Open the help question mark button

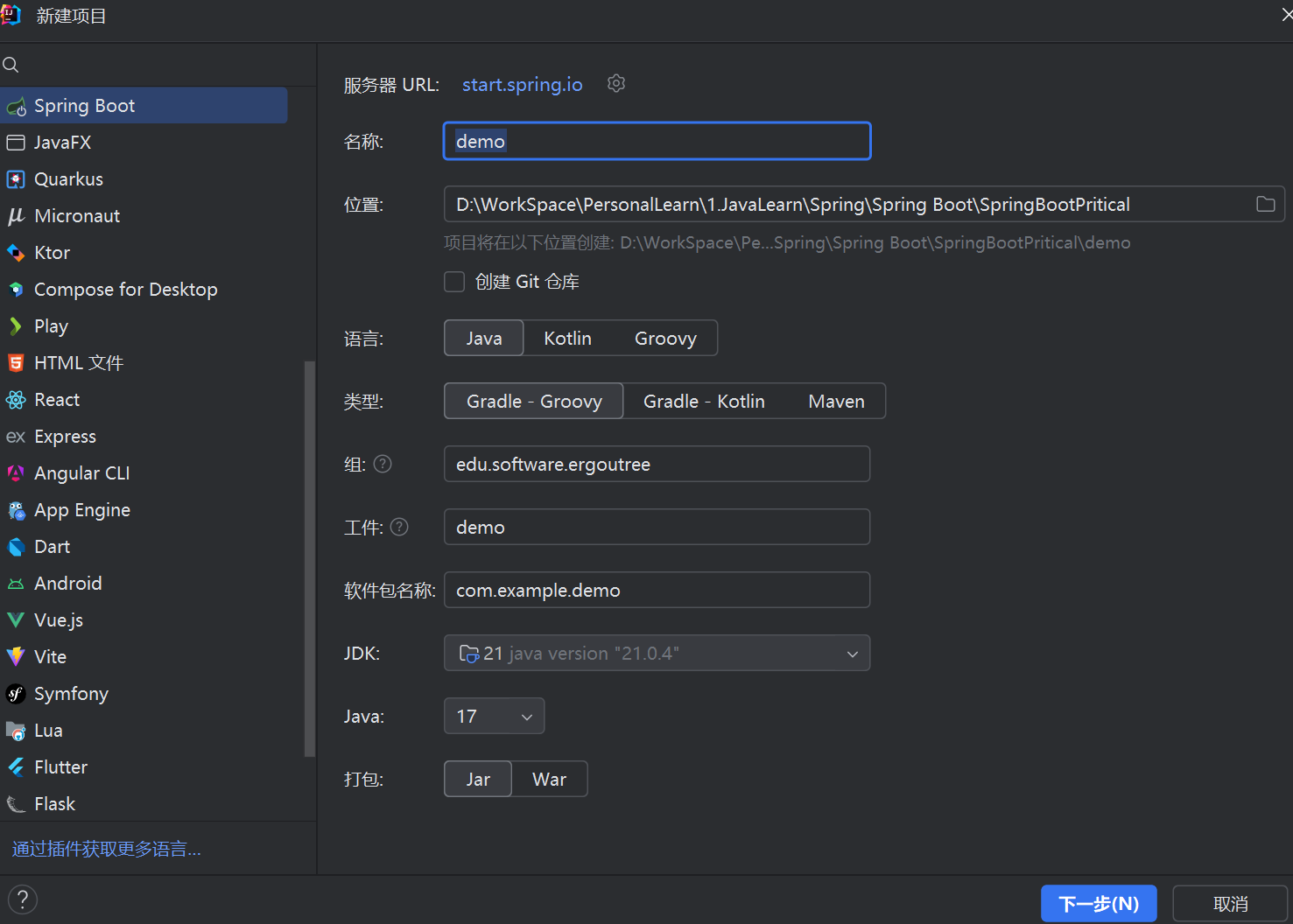23,899
